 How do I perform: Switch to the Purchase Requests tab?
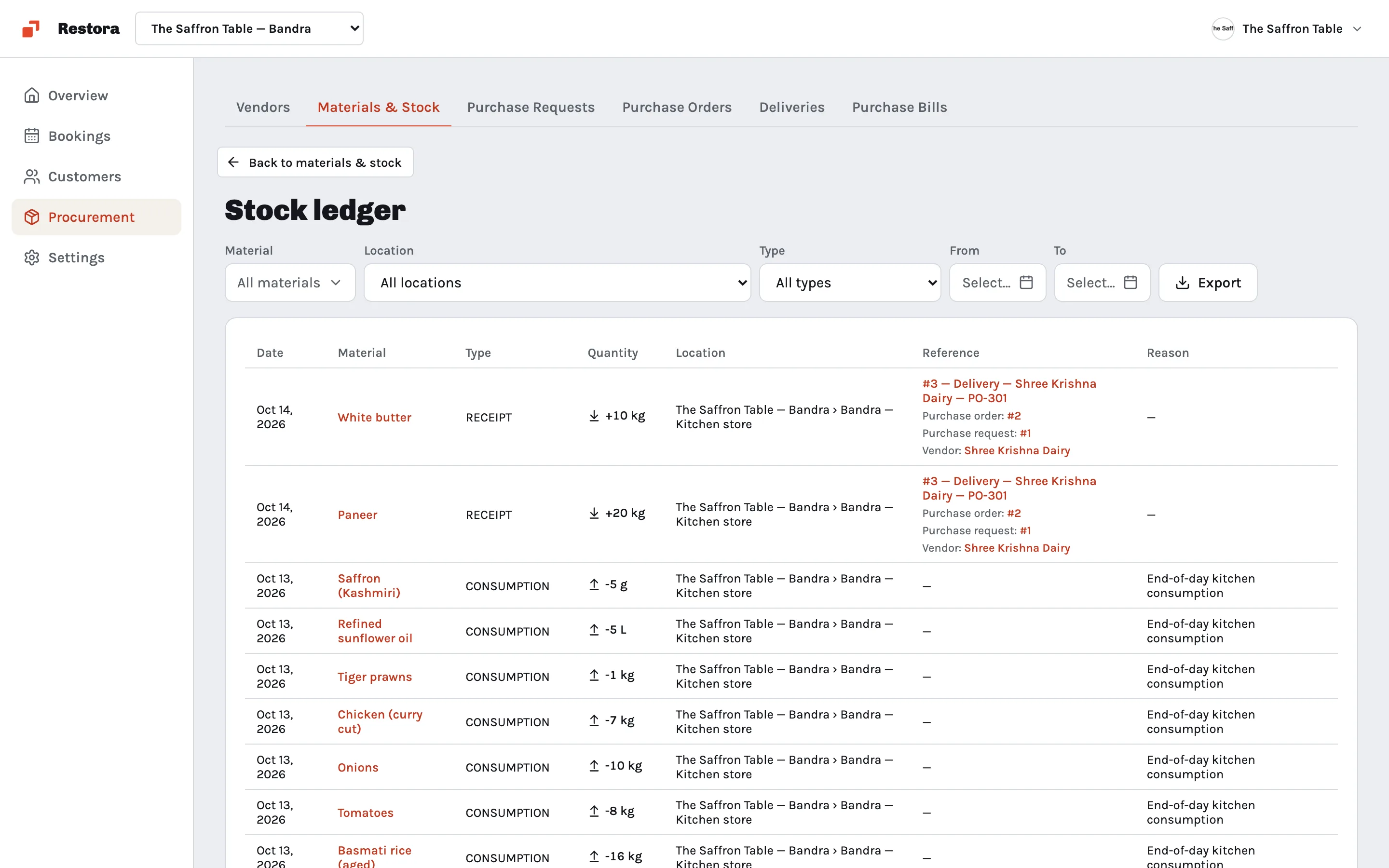pyautogui.click(x=531, y=108)
